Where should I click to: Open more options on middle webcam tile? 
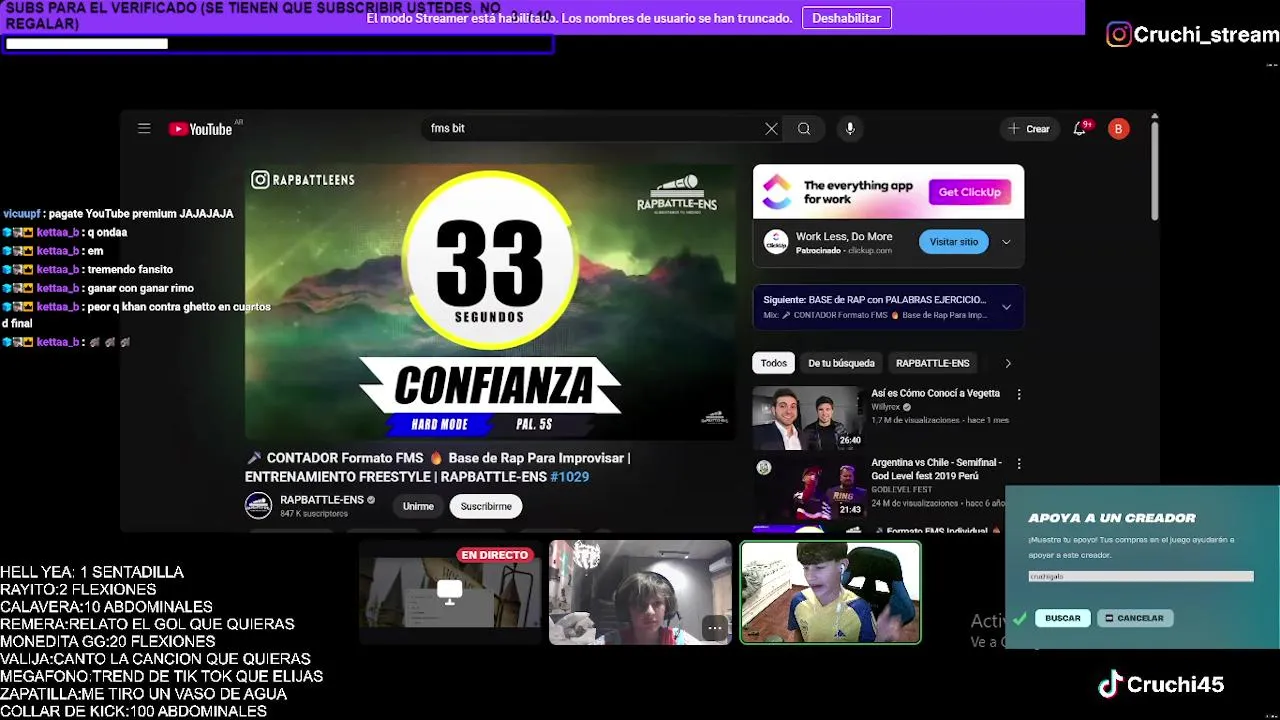pos(714,628)
